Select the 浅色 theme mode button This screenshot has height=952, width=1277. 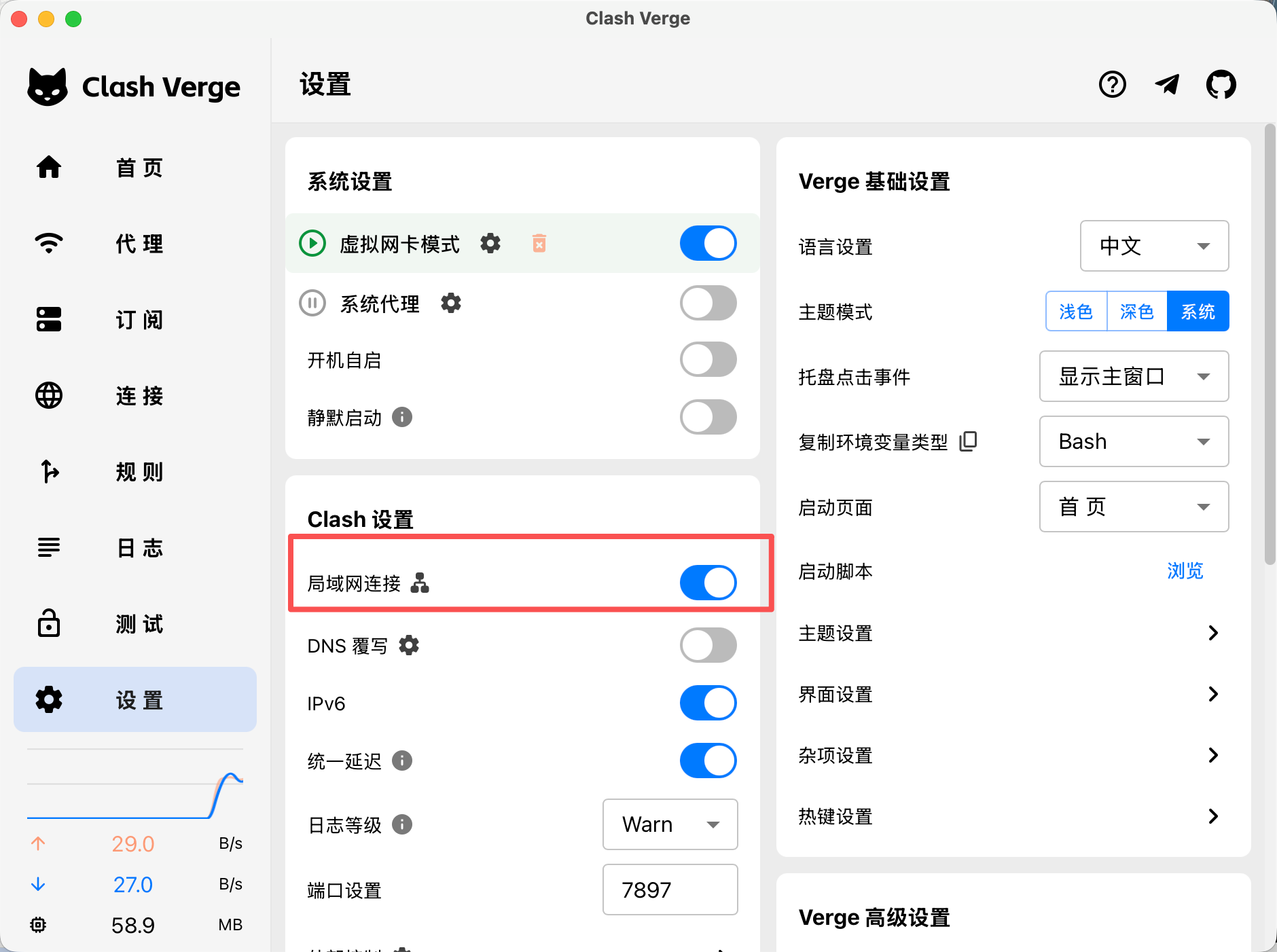(x=1076, y=311)
